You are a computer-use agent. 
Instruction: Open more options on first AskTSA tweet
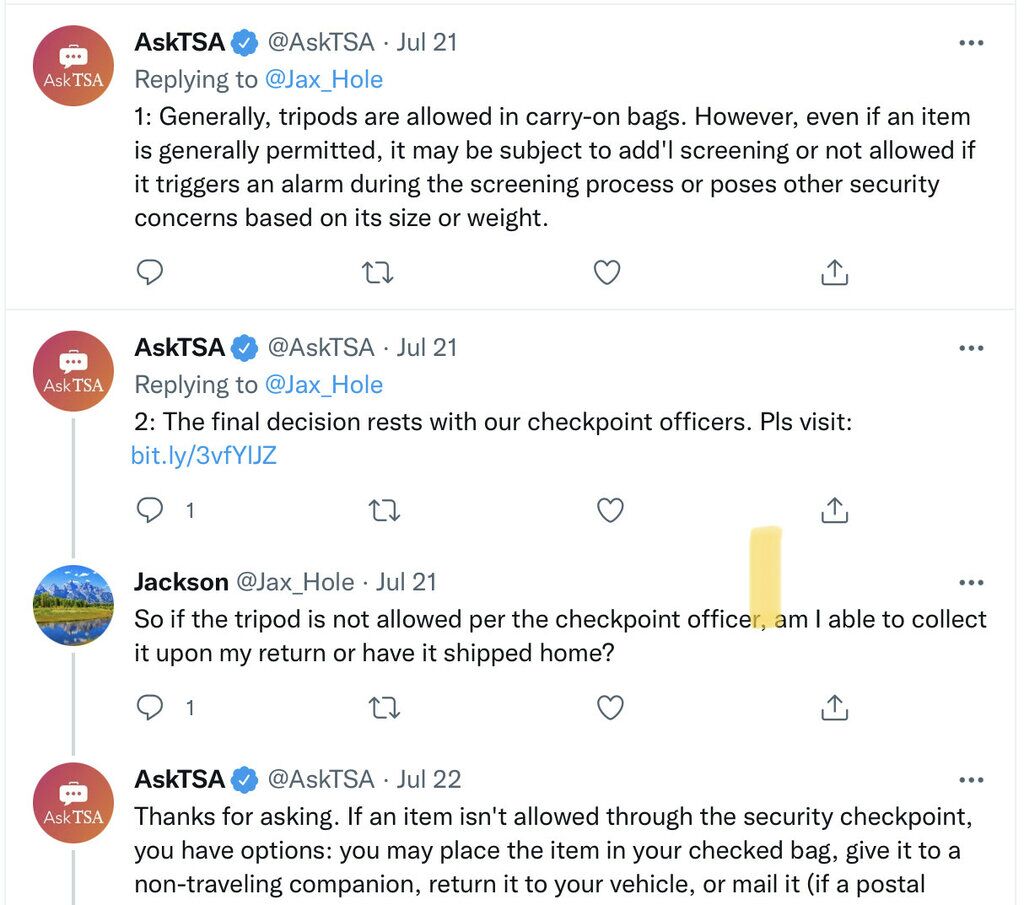point(971,43)
